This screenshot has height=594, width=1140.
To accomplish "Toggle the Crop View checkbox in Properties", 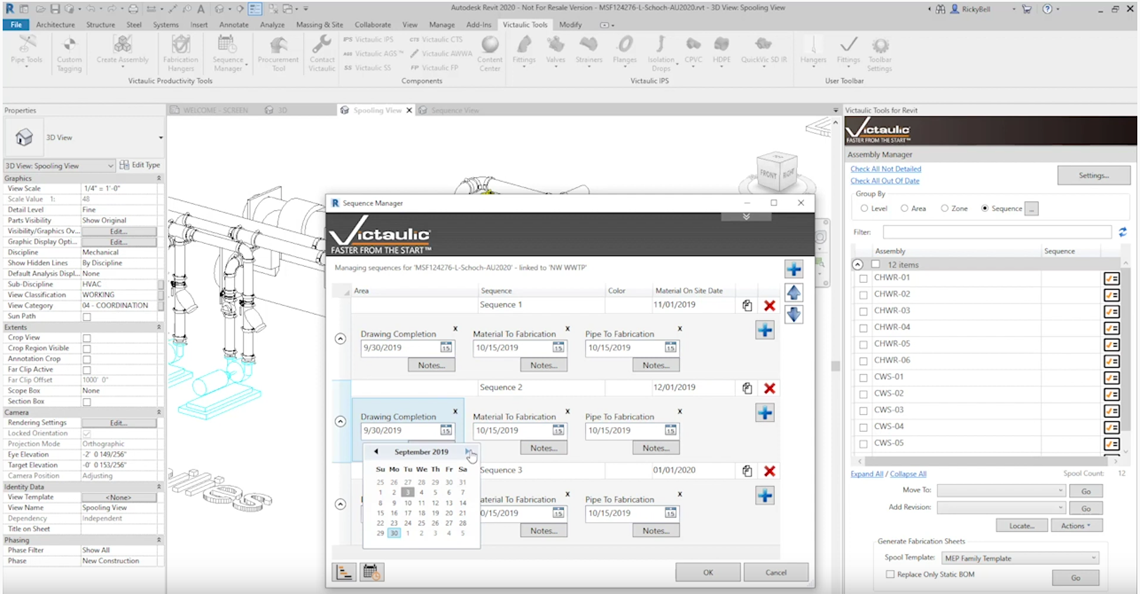I will (87, 338).
